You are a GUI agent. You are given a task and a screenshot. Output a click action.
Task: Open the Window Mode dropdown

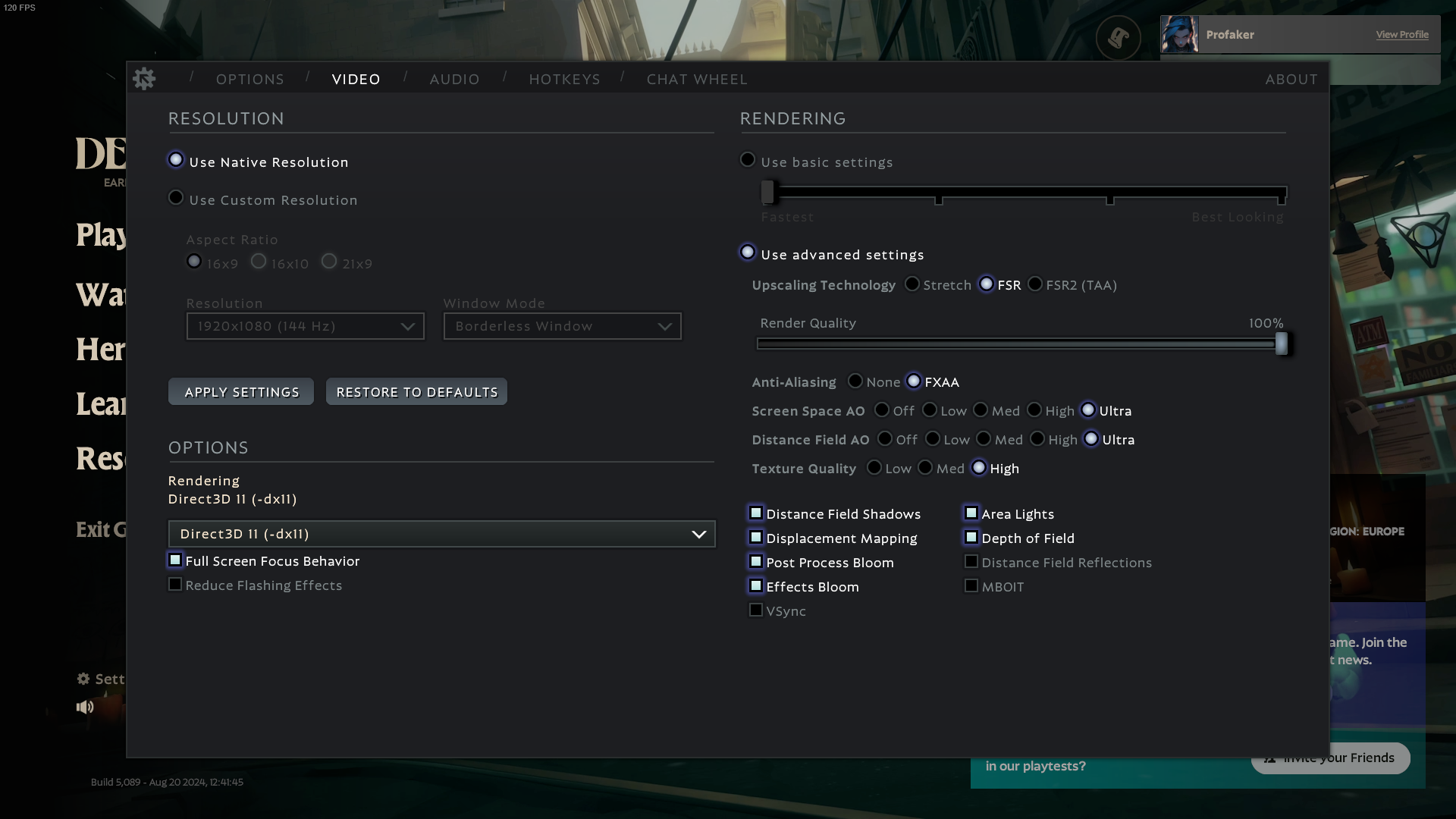pos(562,326)
